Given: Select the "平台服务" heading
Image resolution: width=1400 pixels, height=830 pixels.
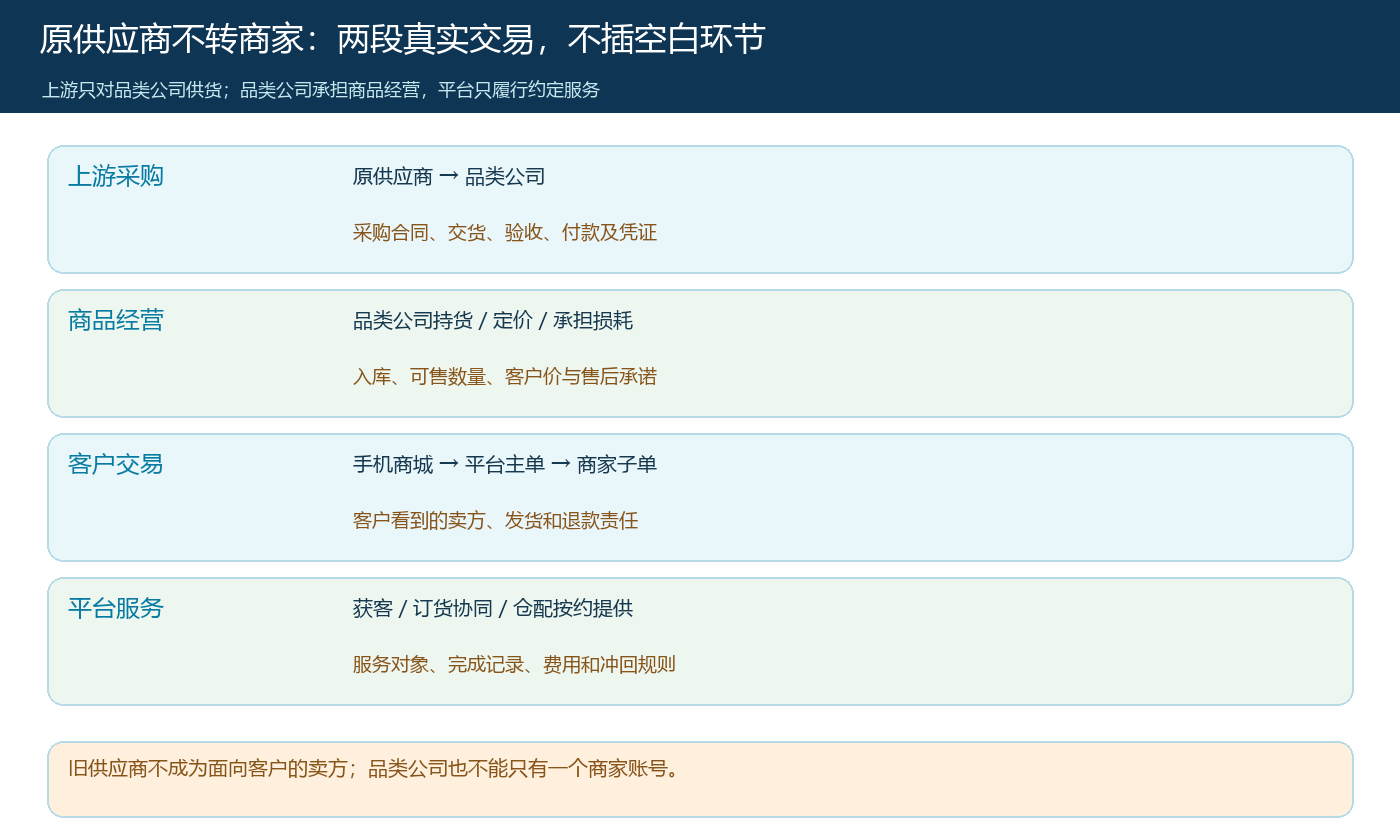Looking at the screenshot, I should point(116,608).
